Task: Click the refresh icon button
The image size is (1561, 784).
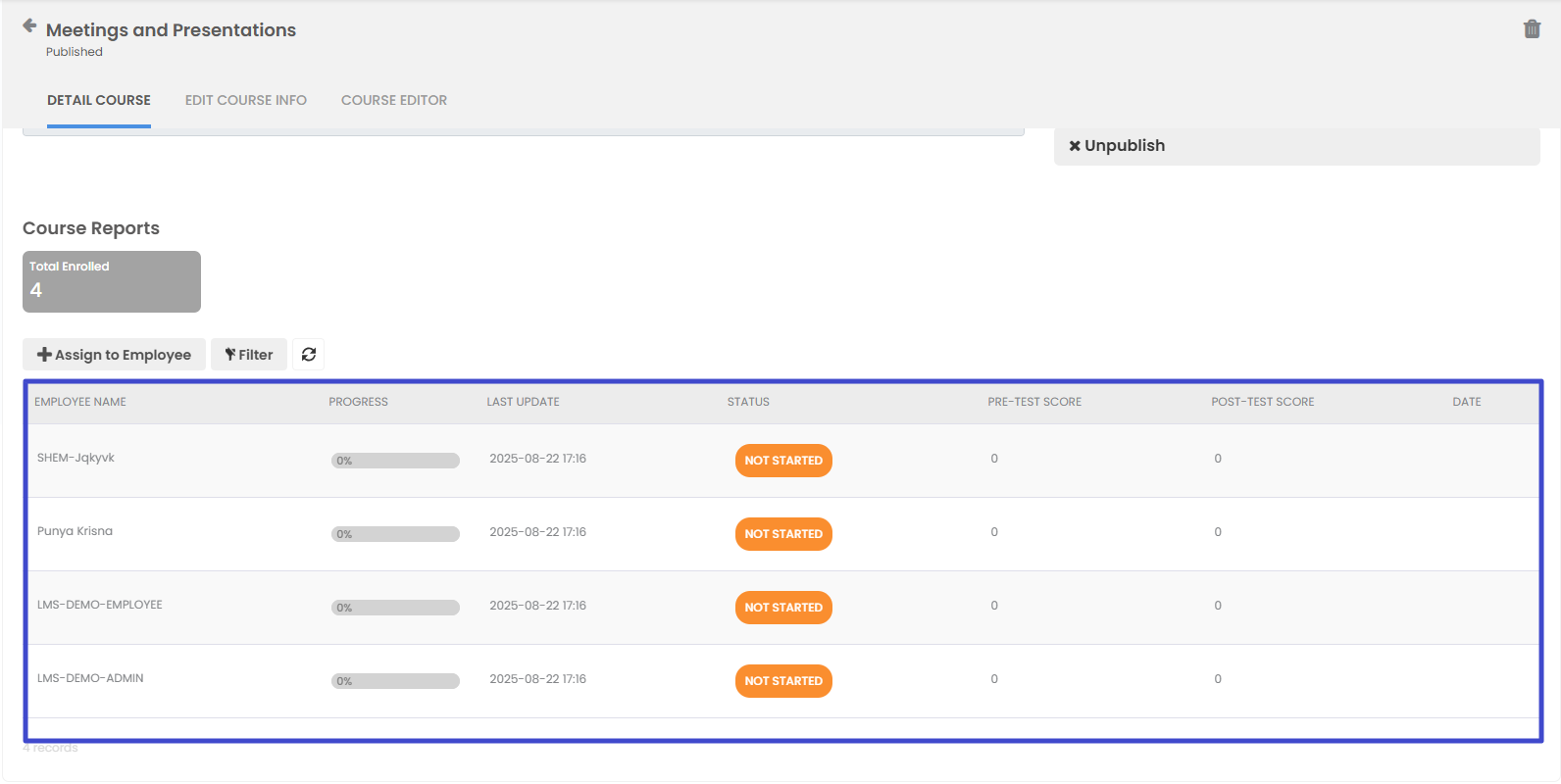Action: 309,355
